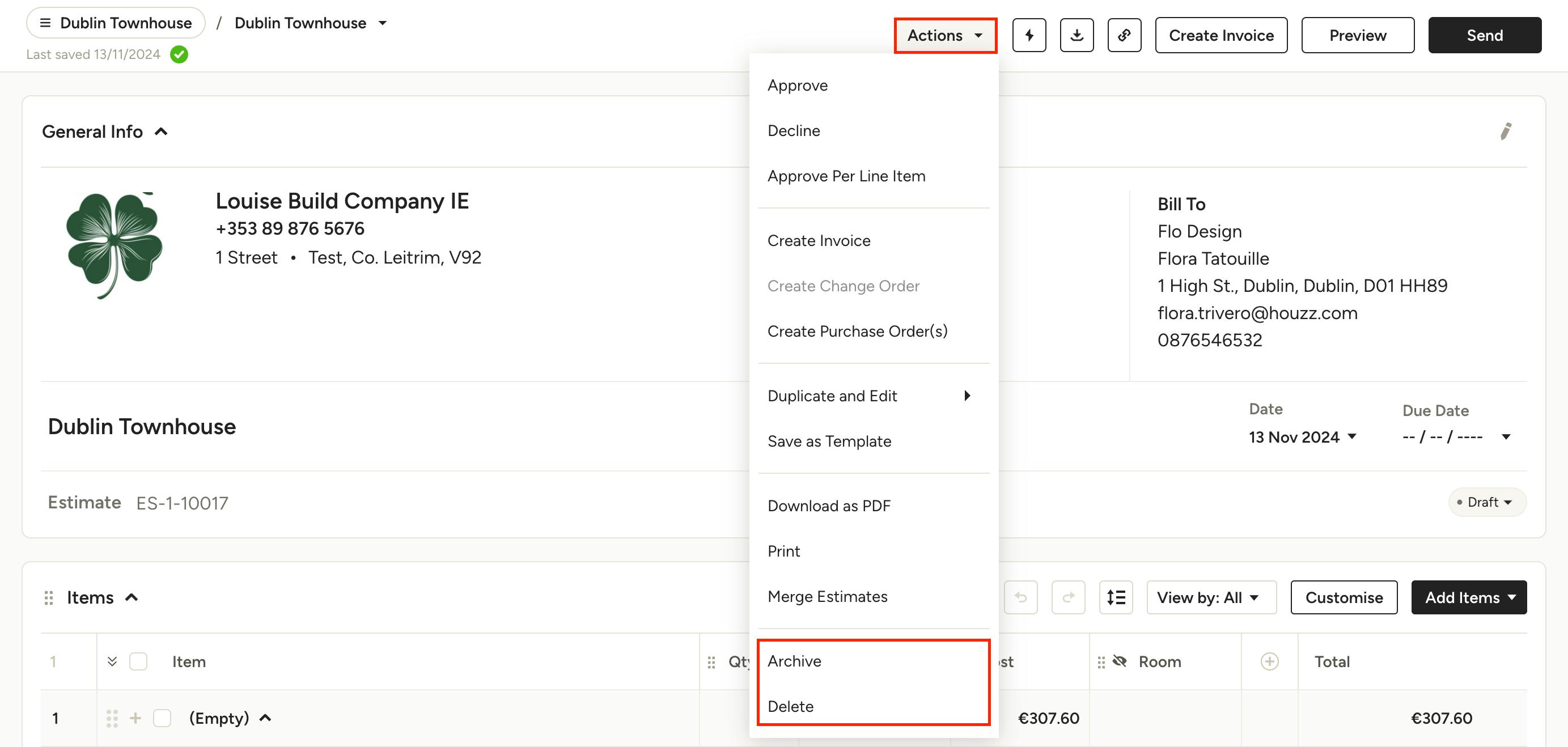
Task: Select Download as PDF
Action: pyautogui.click(x=874, y=506)
